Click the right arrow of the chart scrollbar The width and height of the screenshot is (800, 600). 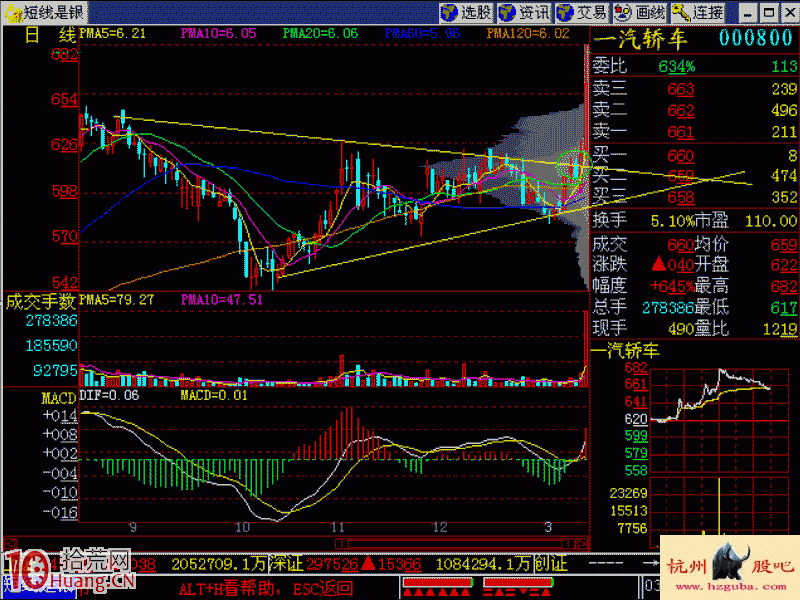coord(582,543)
